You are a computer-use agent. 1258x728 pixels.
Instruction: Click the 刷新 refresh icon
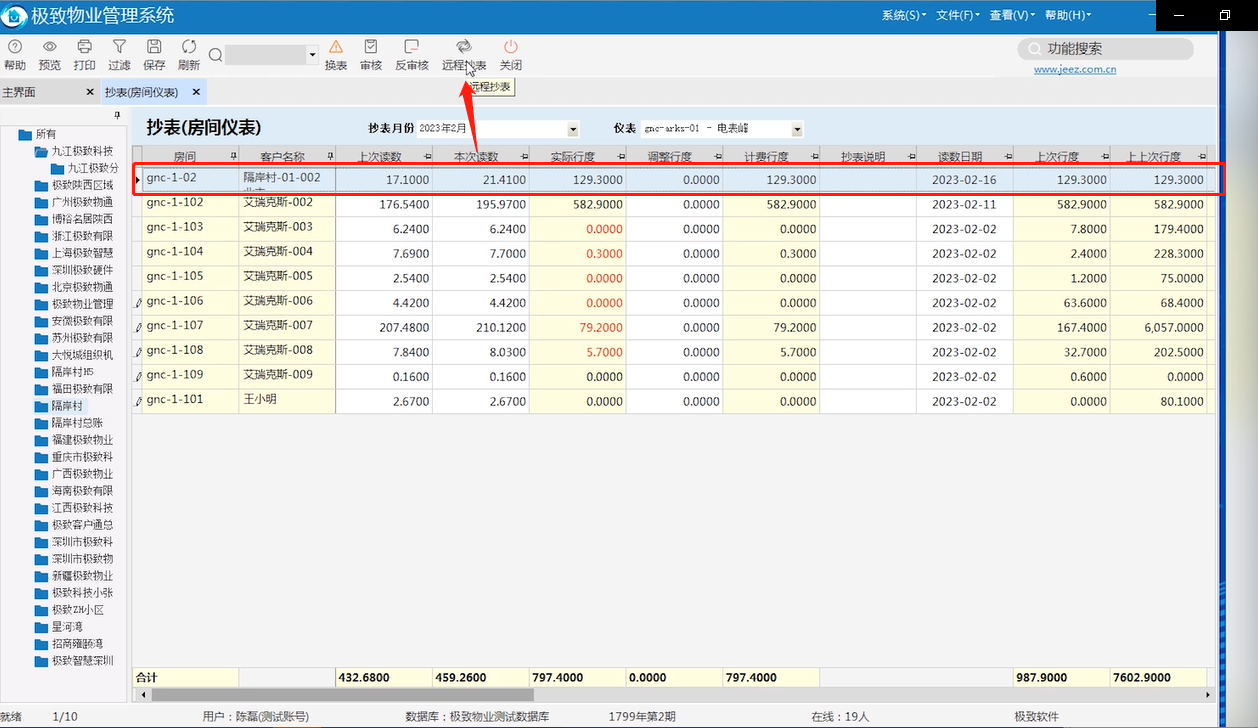189,47
